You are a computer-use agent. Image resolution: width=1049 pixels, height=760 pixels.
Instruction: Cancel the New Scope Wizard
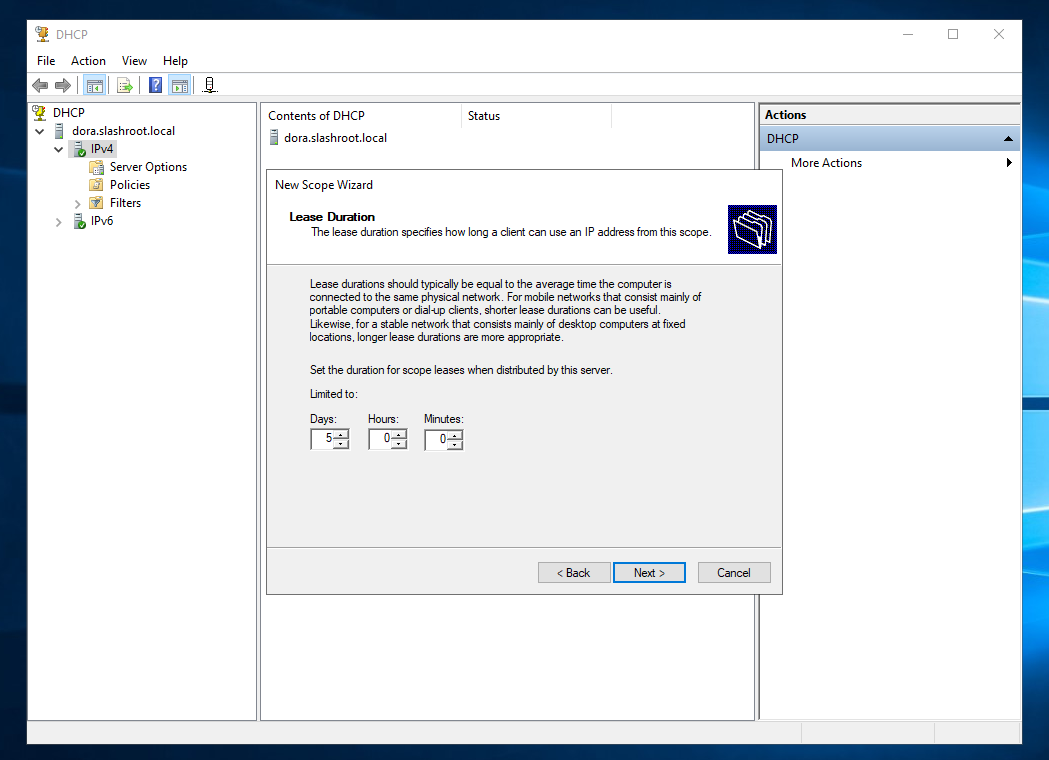pyautogui.click(x=733, y=573)
